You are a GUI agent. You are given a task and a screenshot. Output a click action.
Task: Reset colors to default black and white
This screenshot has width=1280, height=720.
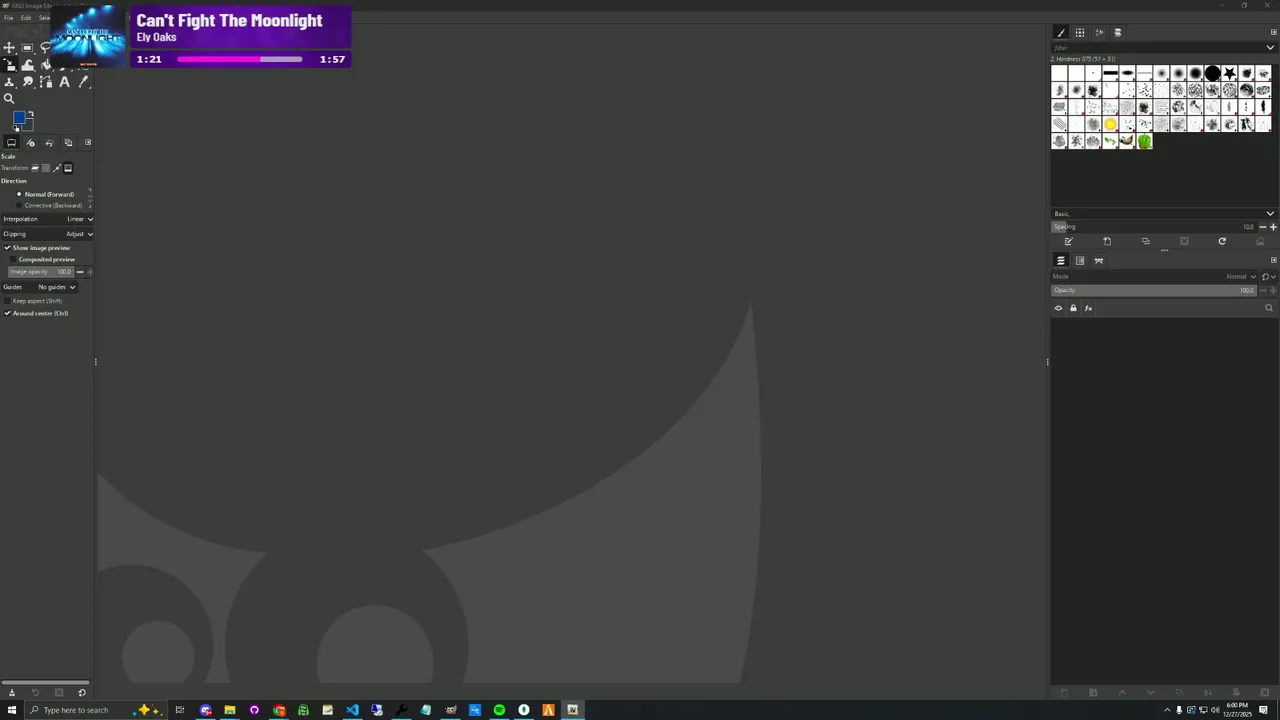pyautogui.click(x=16, y=128)
